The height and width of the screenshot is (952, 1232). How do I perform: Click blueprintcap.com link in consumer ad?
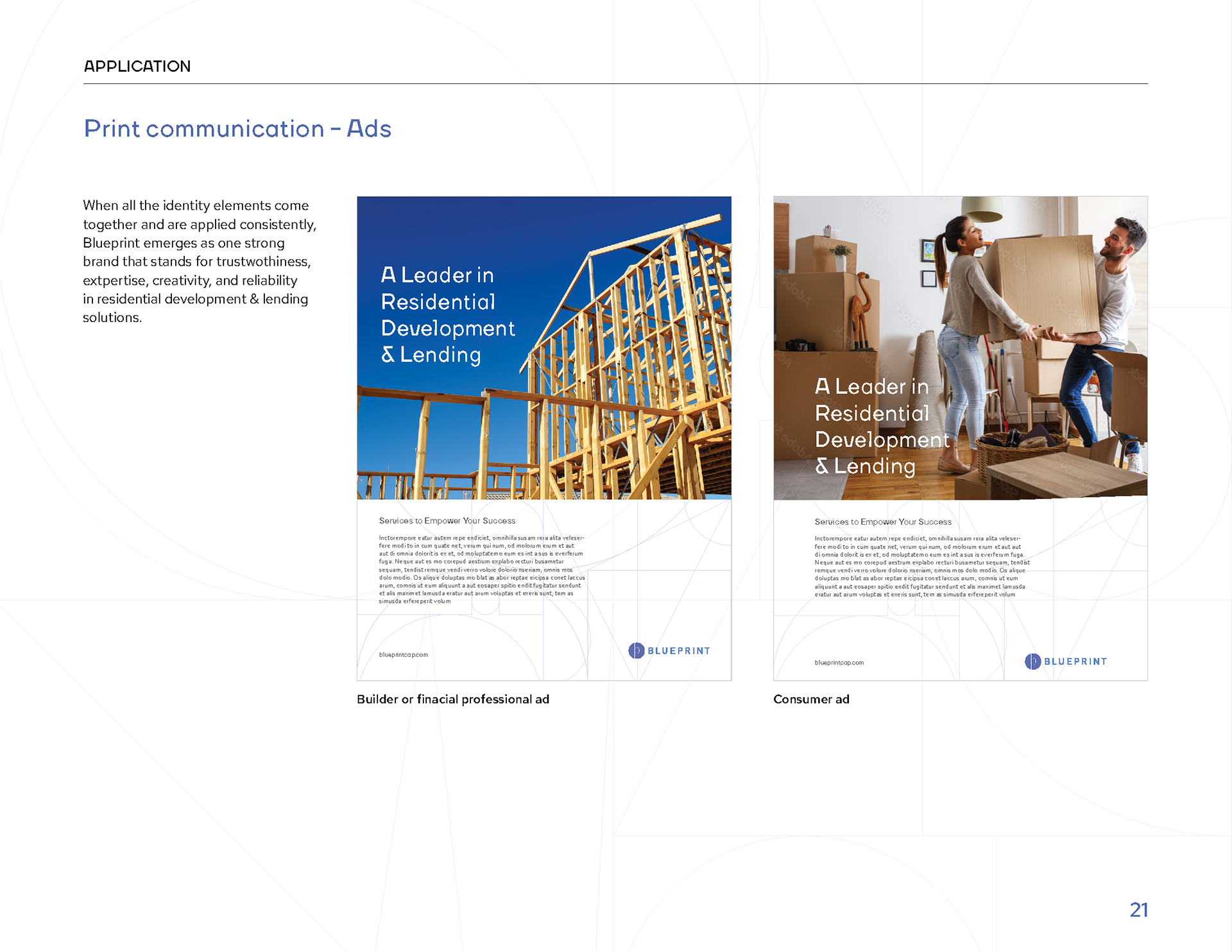click(839, 663)
